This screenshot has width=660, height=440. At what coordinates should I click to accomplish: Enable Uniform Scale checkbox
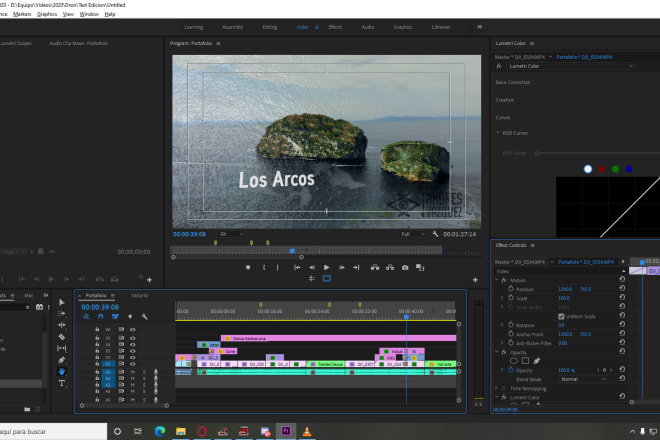[561, 316]
